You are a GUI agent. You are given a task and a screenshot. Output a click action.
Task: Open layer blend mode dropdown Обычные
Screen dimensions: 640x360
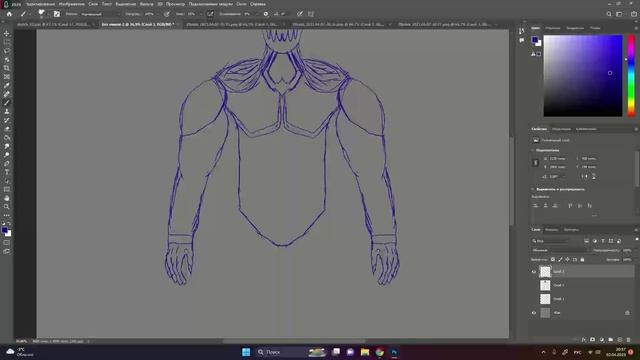pyautogui.click(x=560, y=250)
